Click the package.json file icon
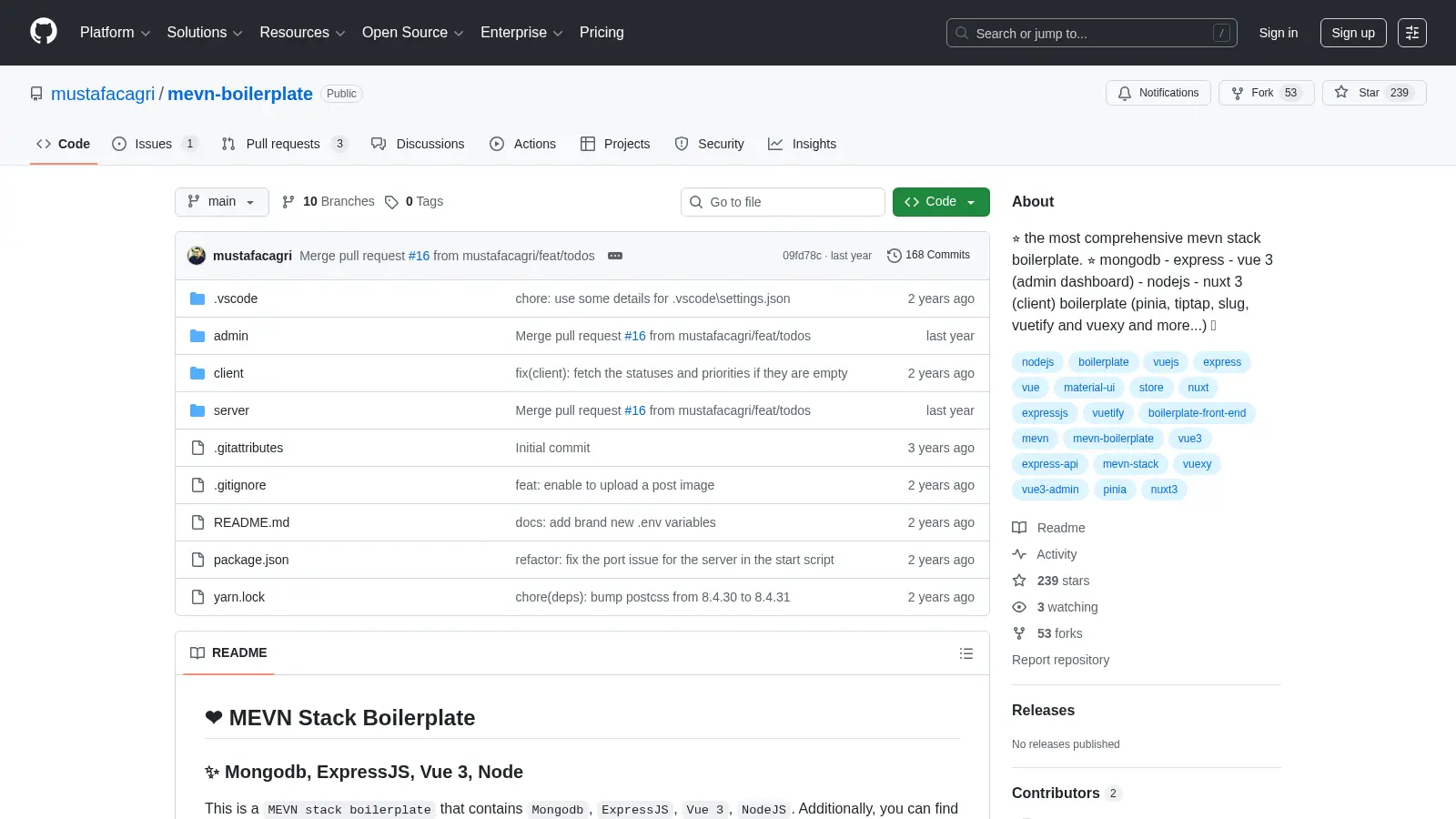Screen dimensions: 1456x819 coord(197,560)
